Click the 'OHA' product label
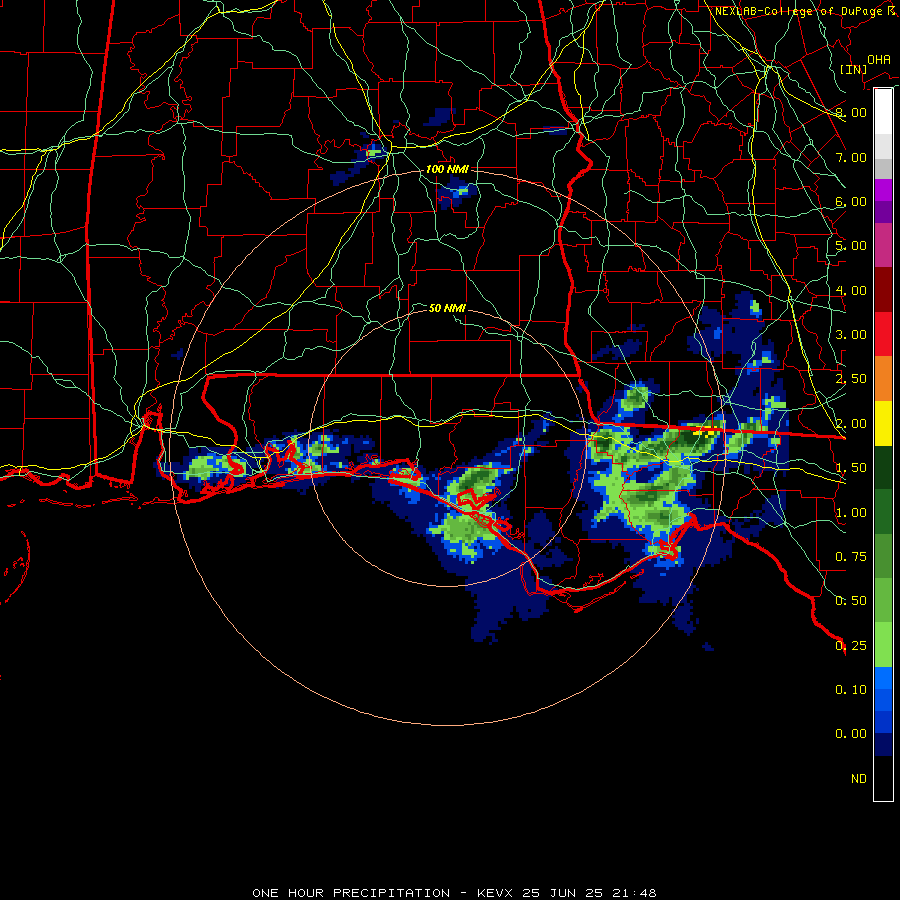Viewport: 900px width, 900px height. click(878, 60)
